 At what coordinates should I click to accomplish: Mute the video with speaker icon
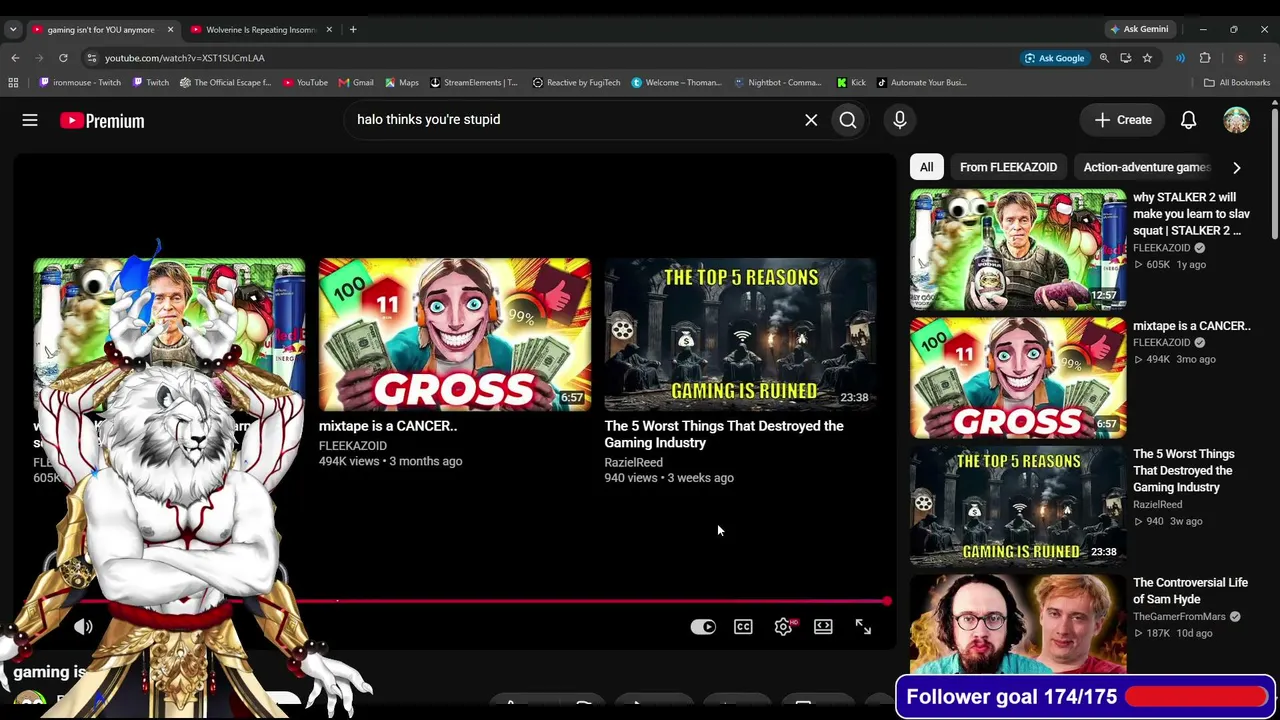pyautogui.click(x=83, y=627)
